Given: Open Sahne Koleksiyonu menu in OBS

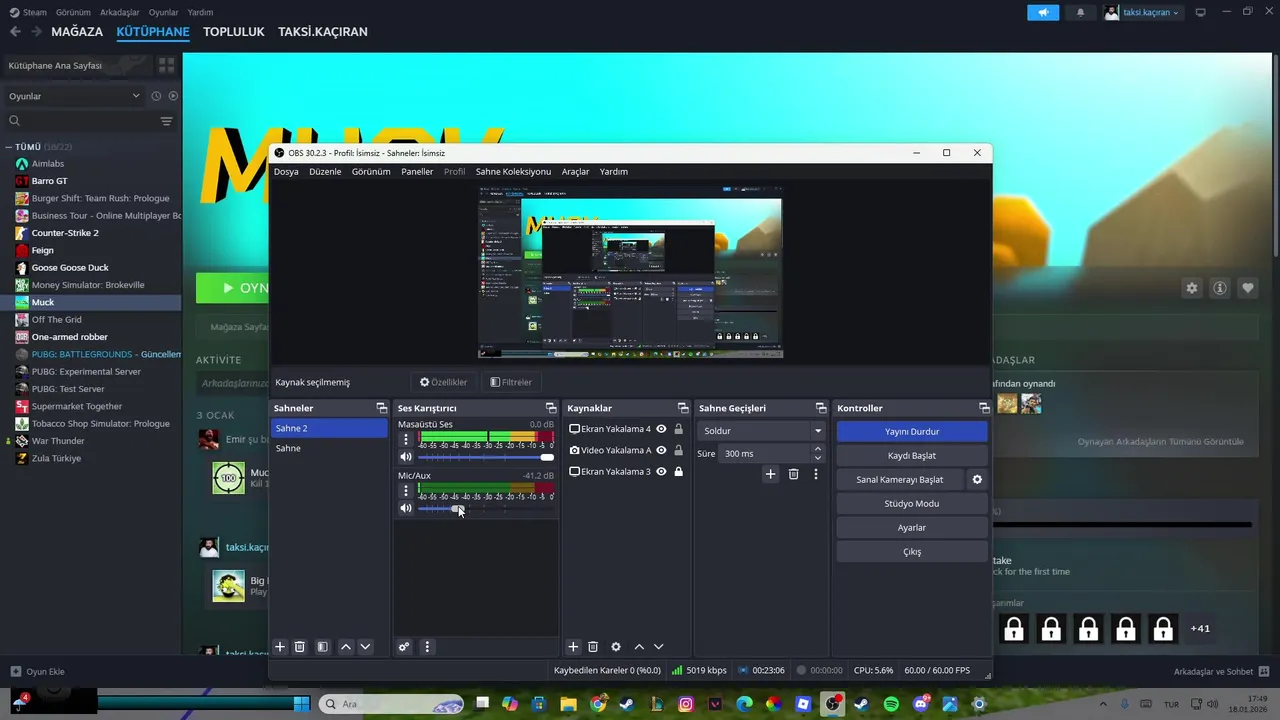Looking at the screenshot, I should click(513, 171).
